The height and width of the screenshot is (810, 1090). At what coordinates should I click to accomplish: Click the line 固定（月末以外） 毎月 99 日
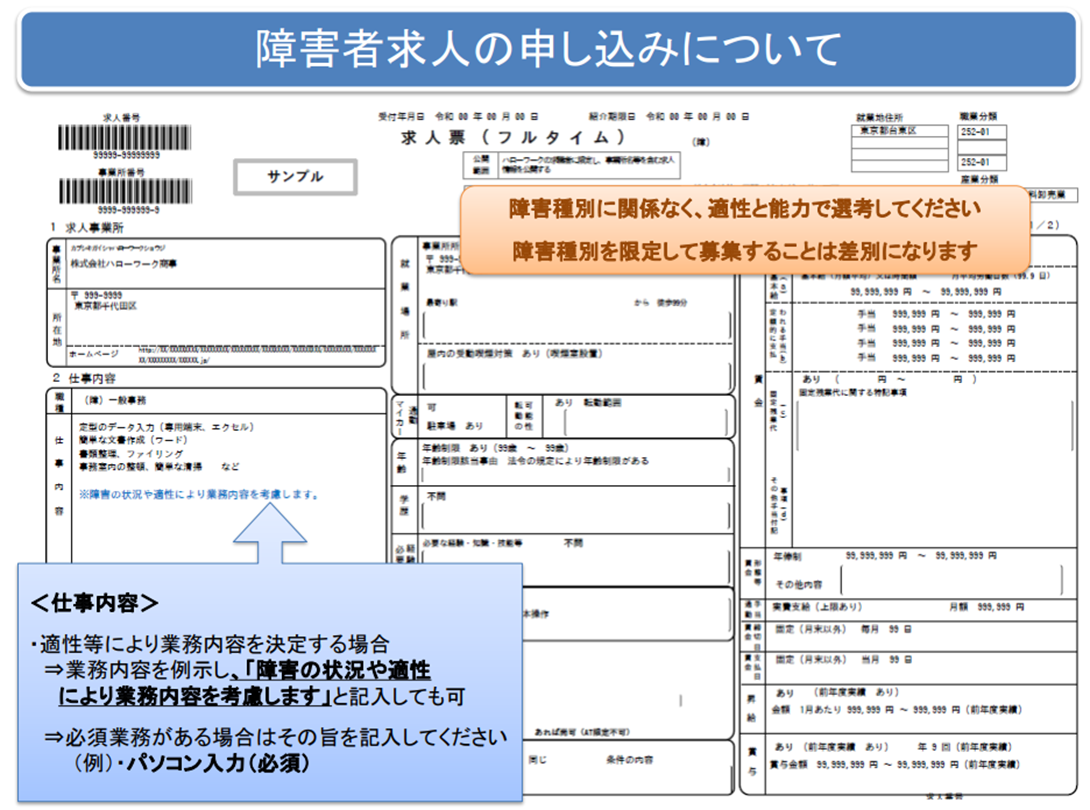pyautogui.click(x=843, y=629)
